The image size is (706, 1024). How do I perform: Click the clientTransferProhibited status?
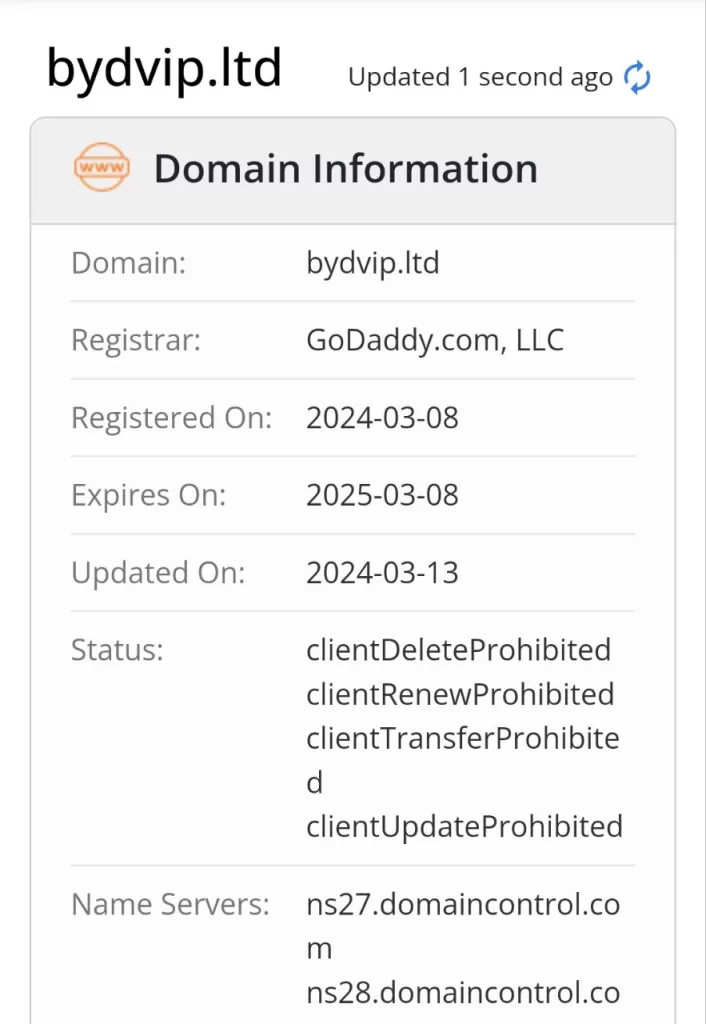point(462,738)
